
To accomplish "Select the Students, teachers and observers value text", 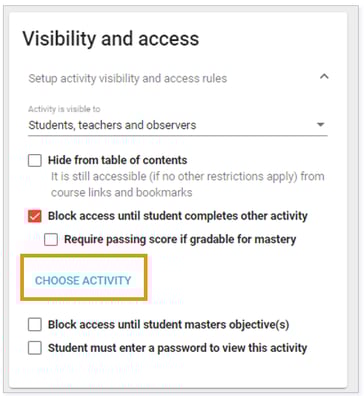I will tap(112, 125).
